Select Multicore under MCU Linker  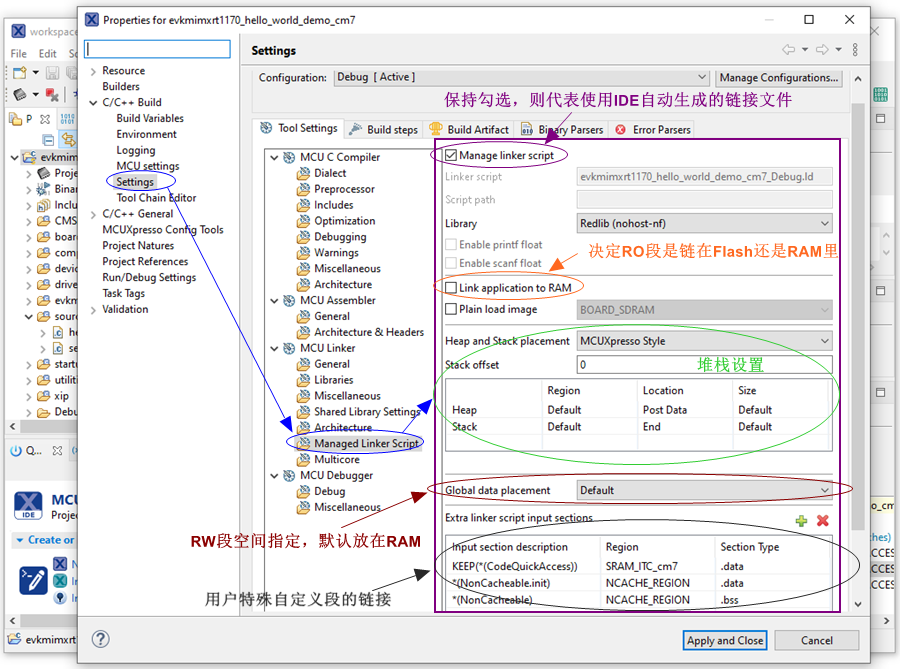[336, 460]
